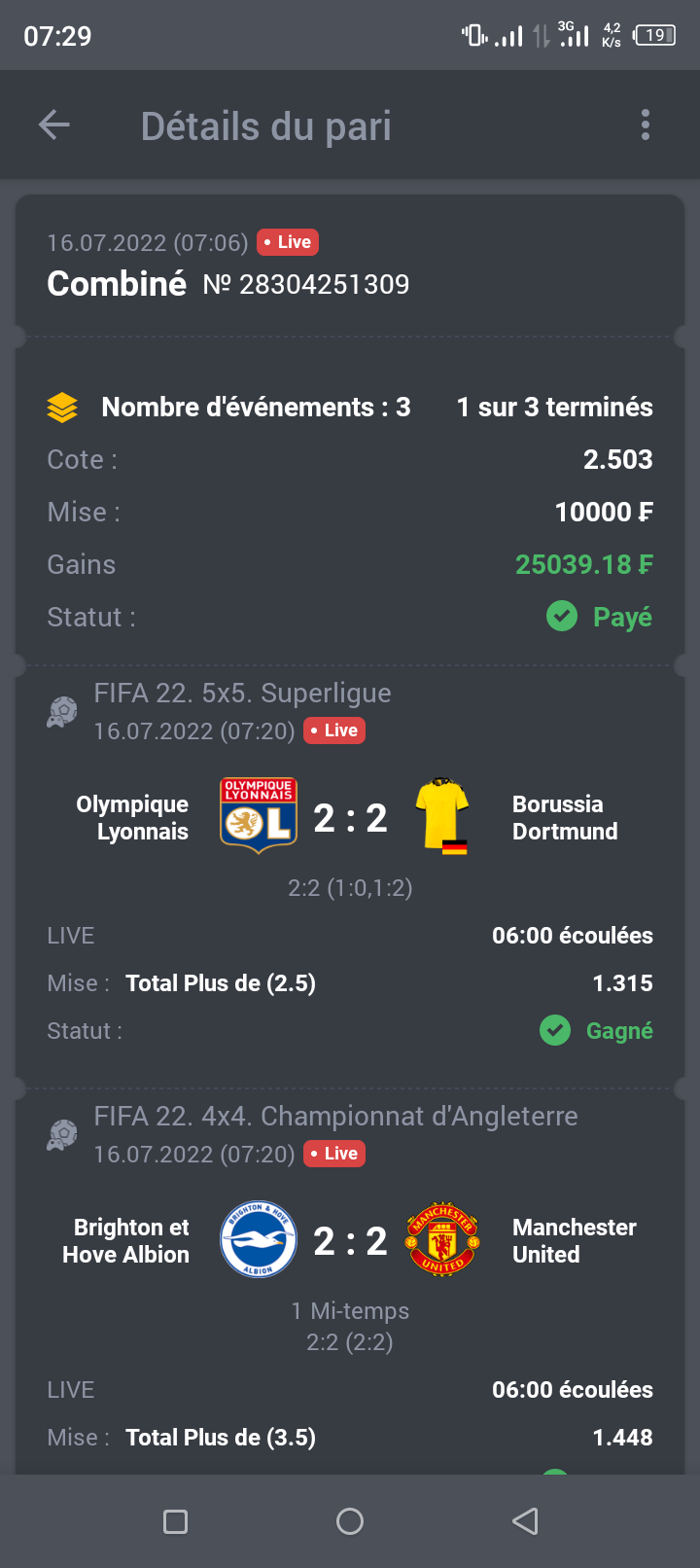Open FIFA 22. 5x5. Superligue league title

coord(243,693)
